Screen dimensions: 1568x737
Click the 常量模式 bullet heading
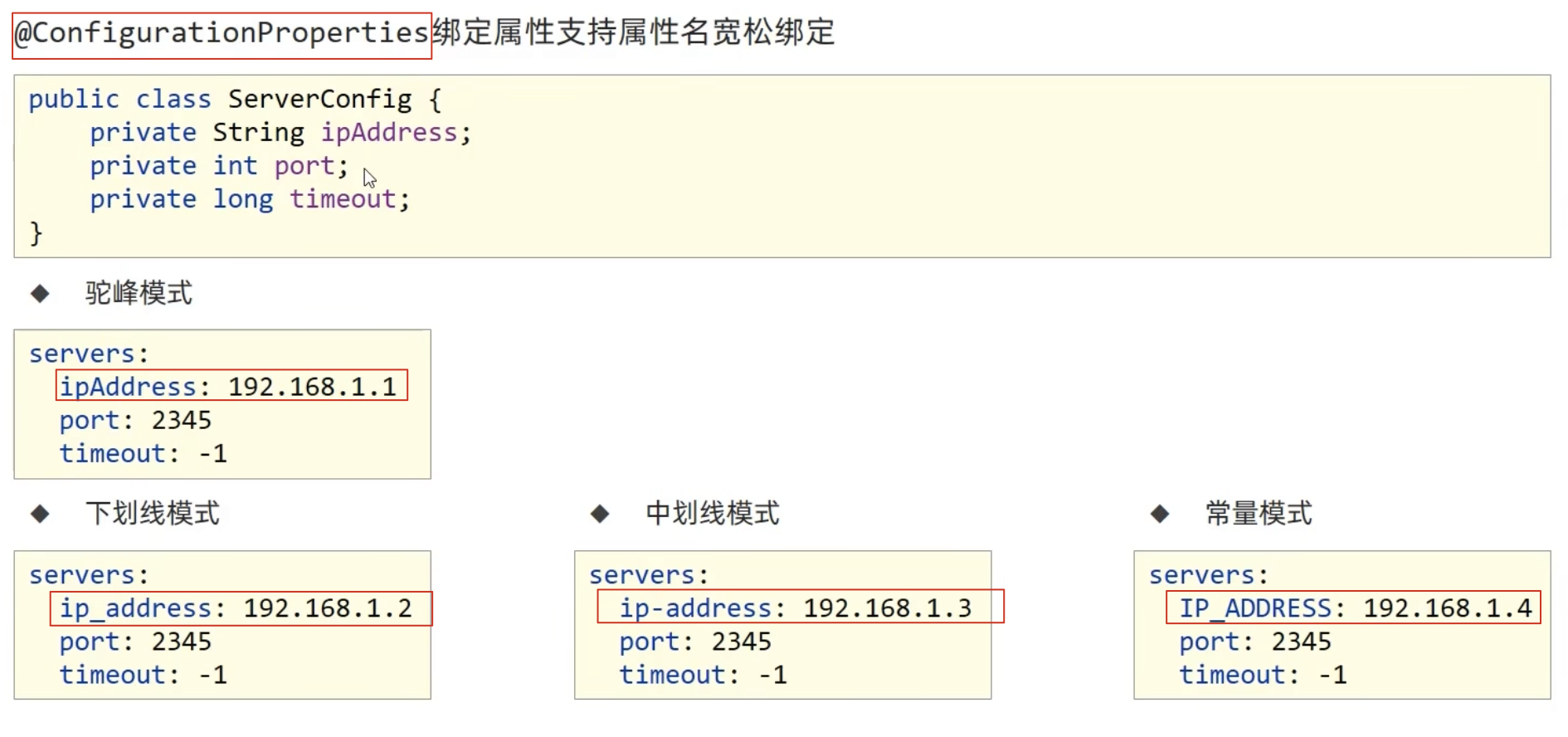click(1259, 514)
